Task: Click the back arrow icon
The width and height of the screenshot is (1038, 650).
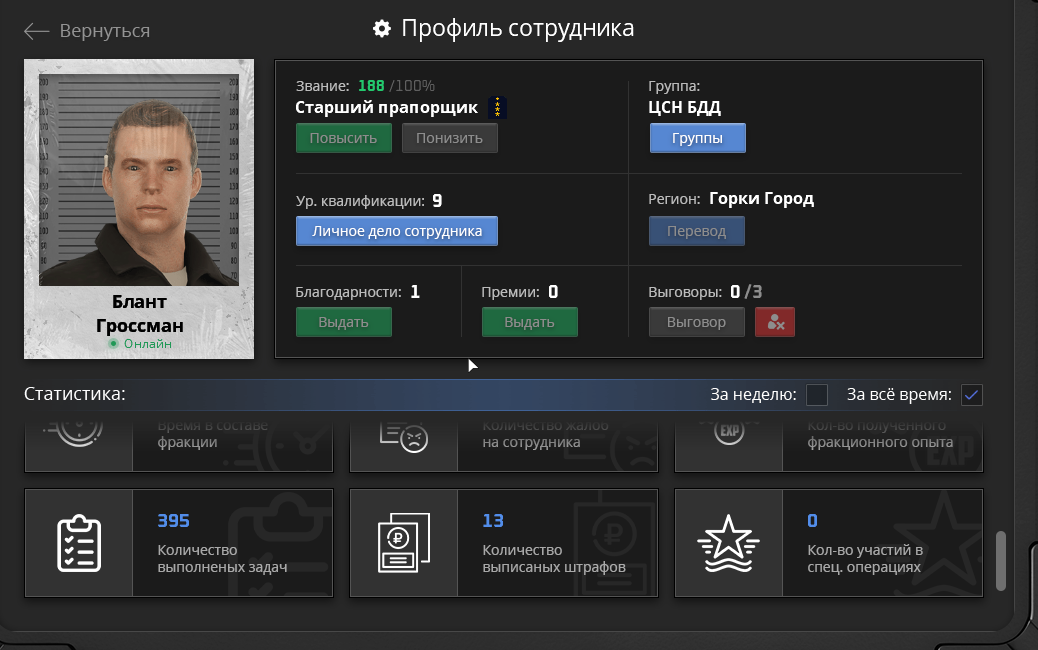Action: coord(37,31)
